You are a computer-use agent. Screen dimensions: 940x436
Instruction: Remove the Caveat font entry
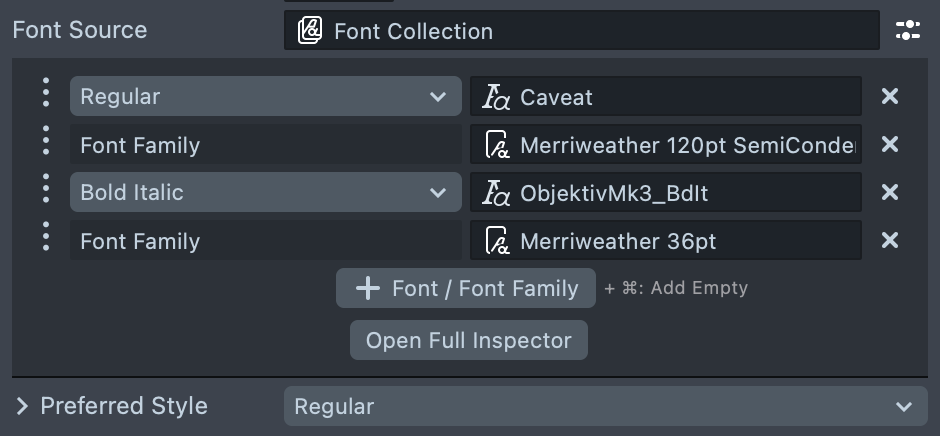[889, 96]
